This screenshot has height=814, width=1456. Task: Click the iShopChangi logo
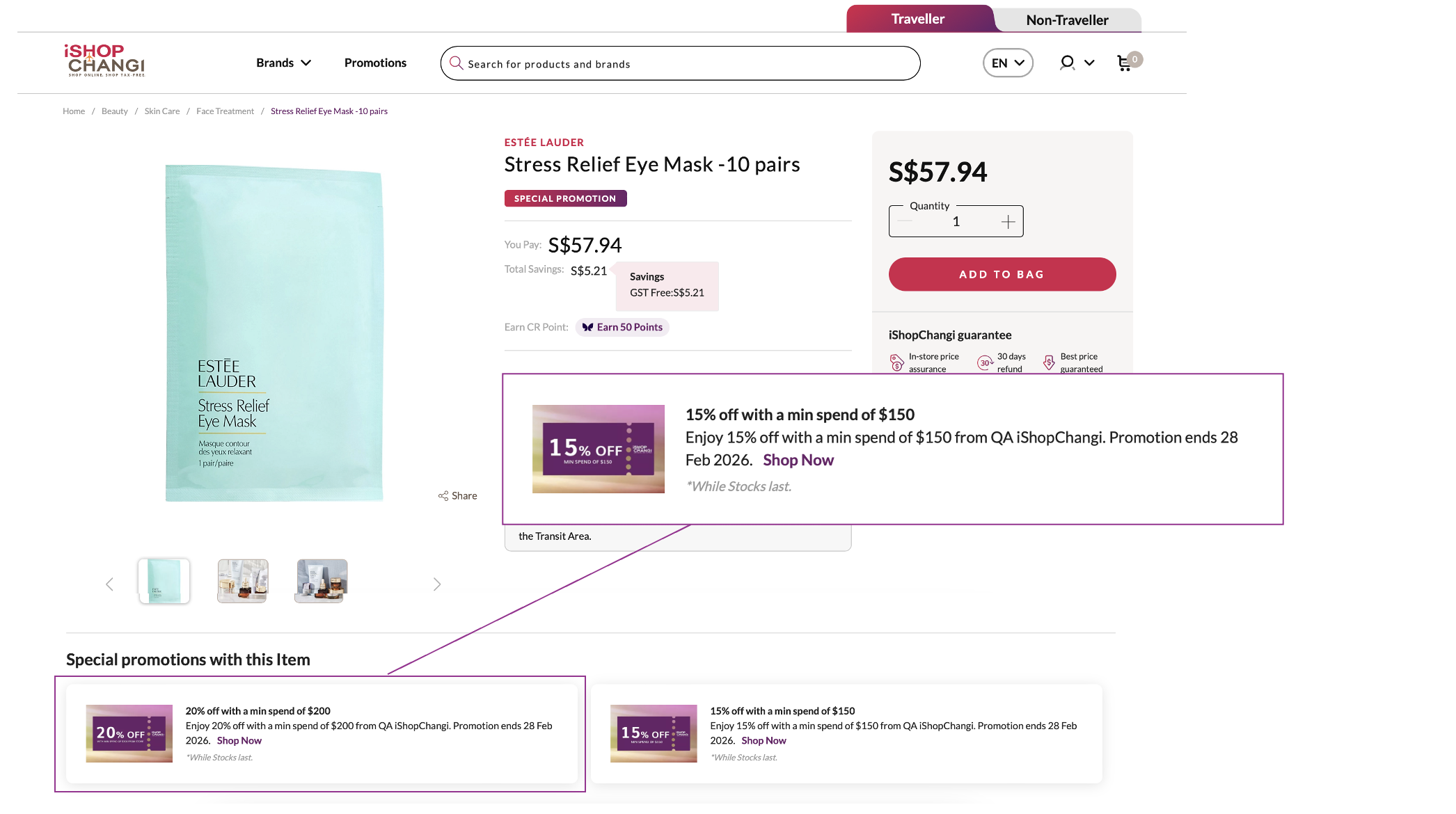104,61
